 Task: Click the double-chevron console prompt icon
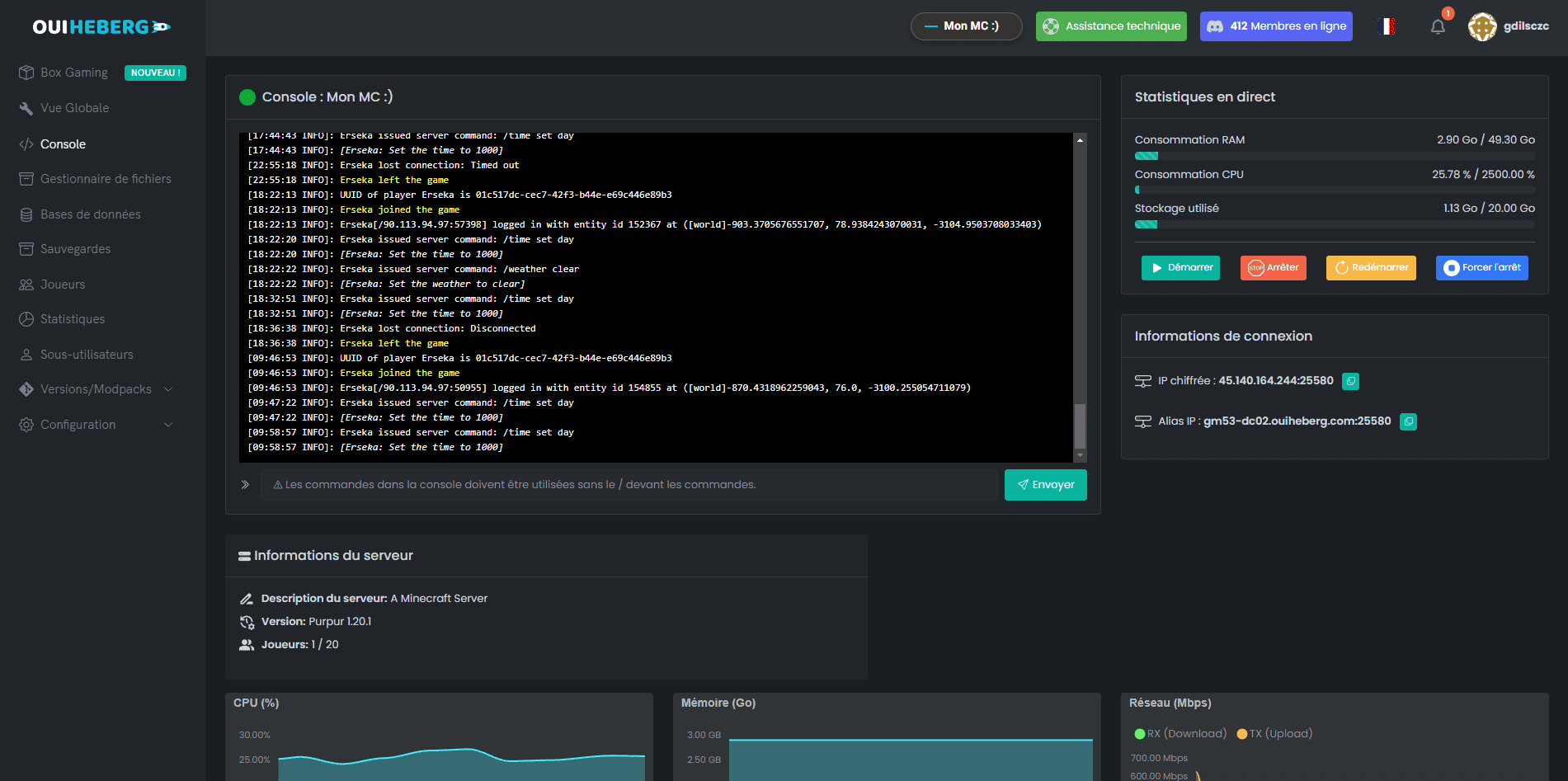pos(245,485)
